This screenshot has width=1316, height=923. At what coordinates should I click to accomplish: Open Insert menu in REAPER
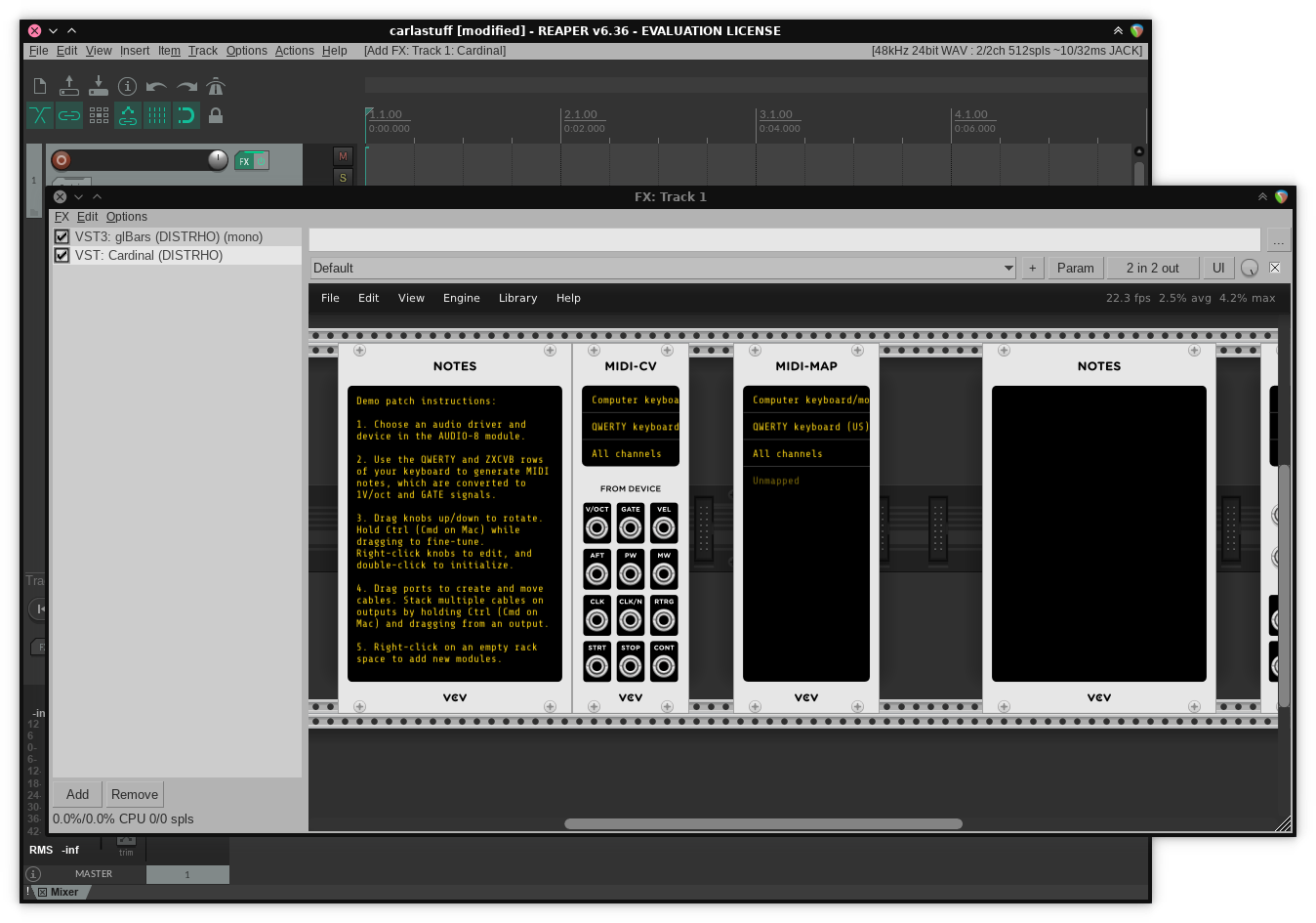135,51
